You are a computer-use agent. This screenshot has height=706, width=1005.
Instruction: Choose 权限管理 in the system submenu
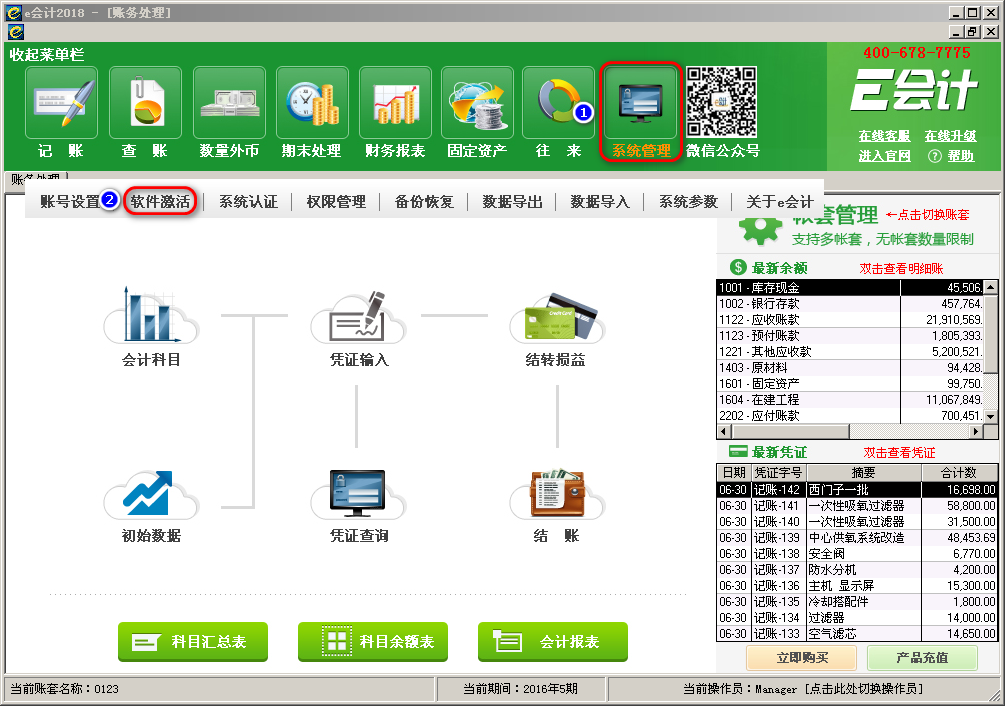[336, 202]
